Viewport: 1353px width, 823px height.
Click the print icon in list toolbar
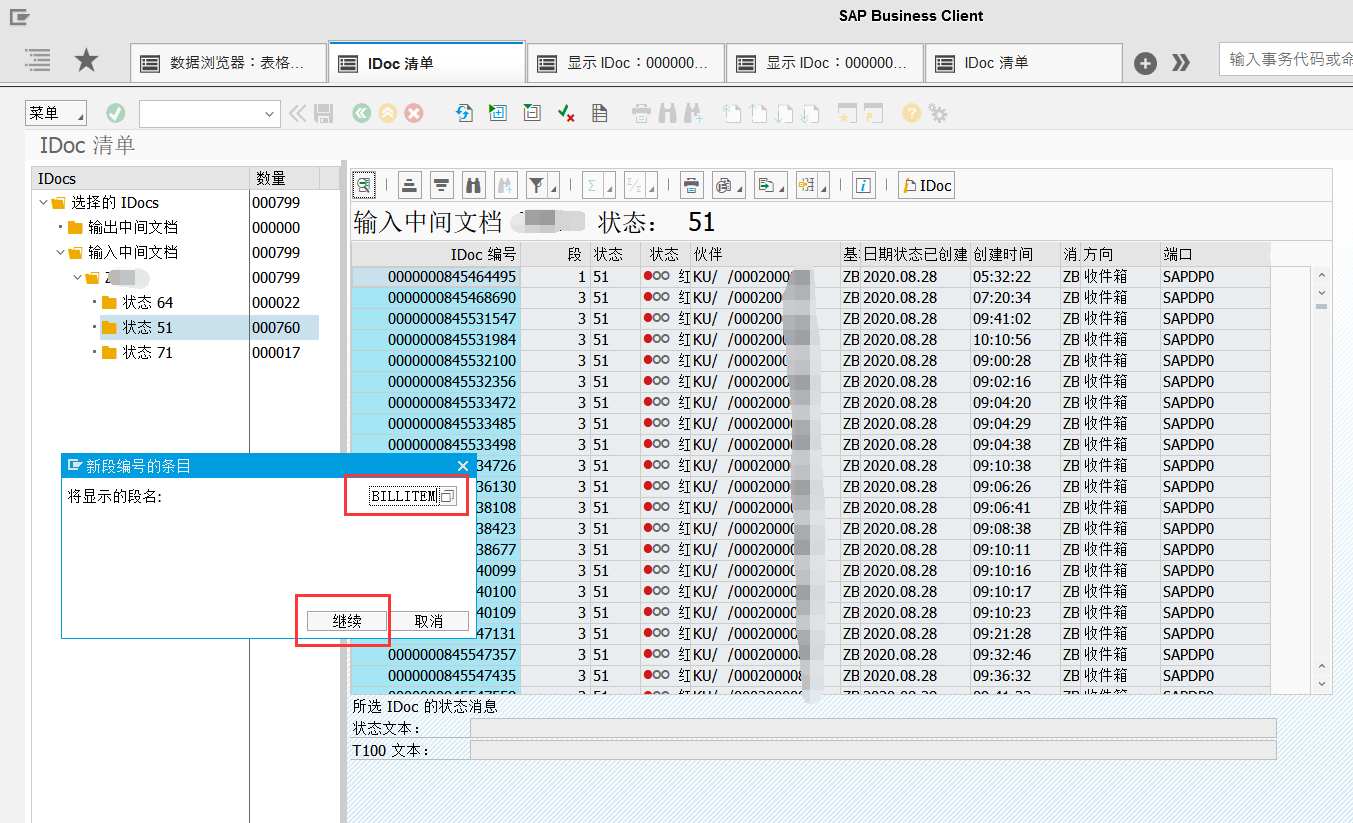[x=691, y=185]
